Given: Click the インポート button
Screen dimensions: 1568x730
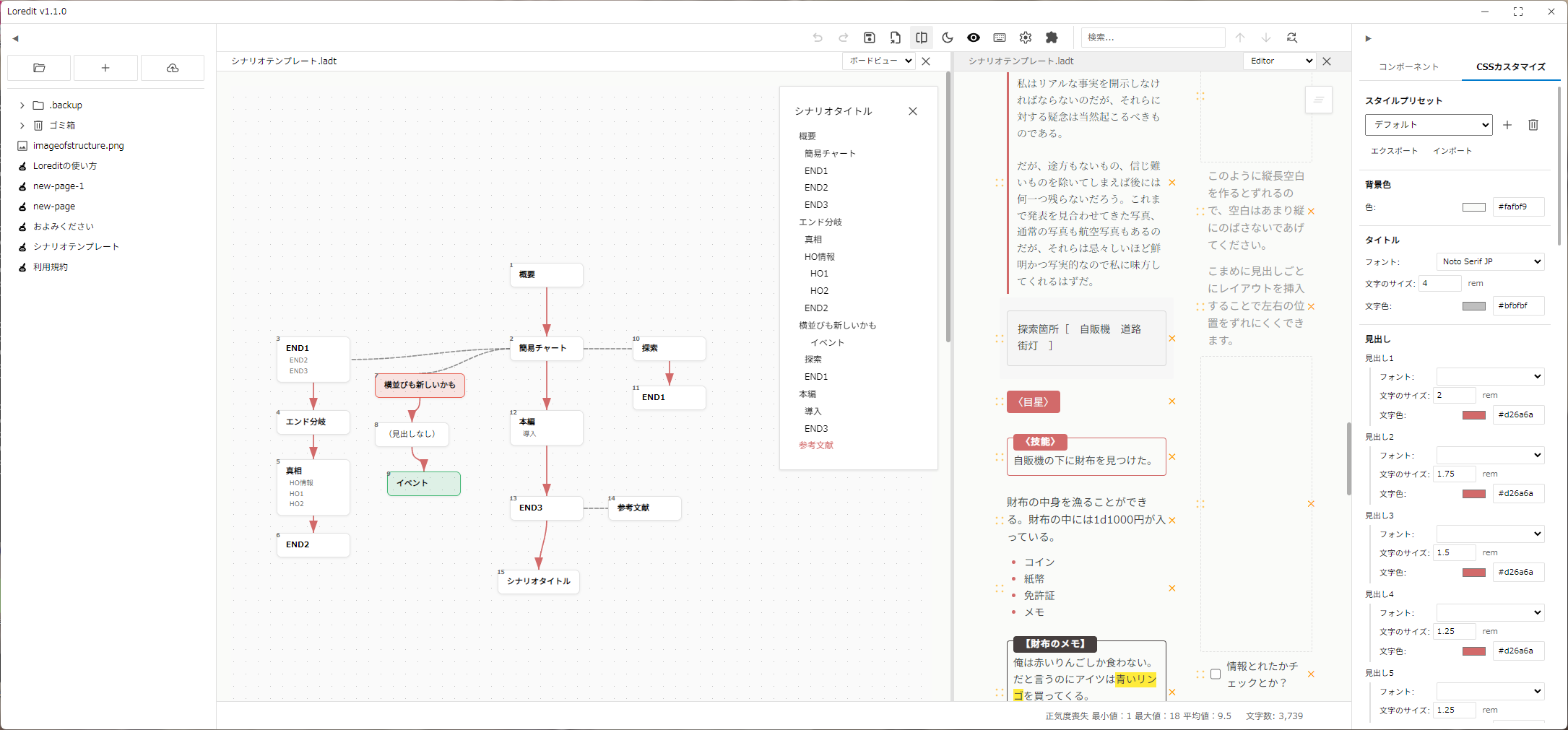Looking at the screenshot, I should click(1452, 151).
